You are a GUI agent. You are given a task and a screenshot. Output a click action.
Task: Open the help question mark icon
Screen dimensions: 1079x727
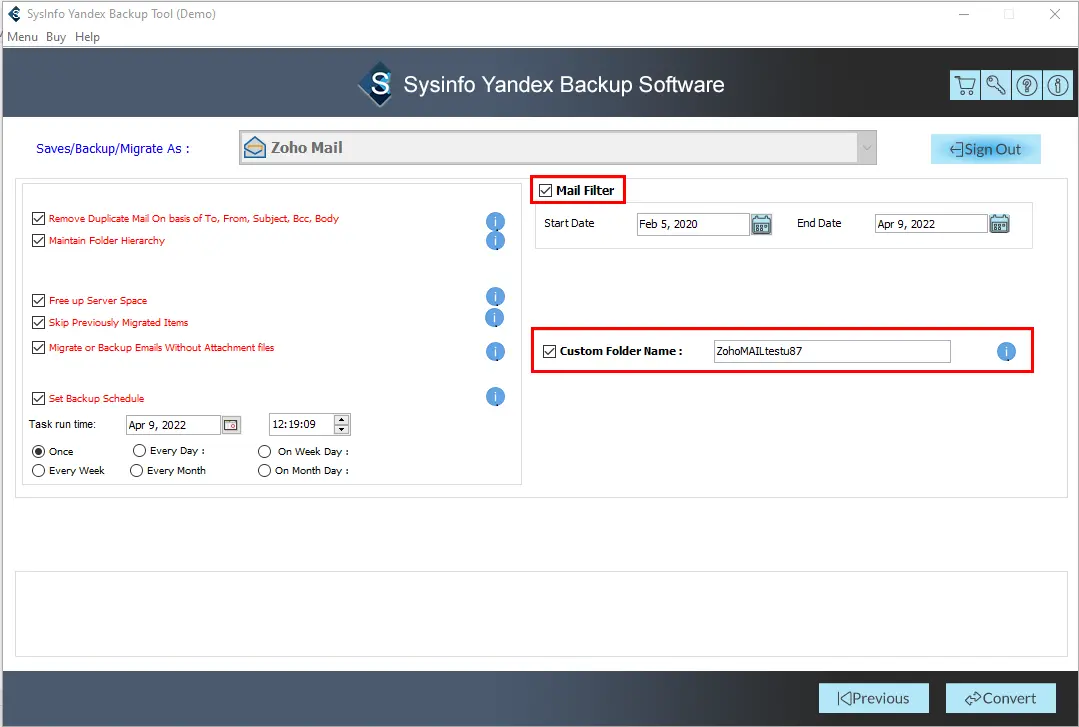click(1027, 85)
